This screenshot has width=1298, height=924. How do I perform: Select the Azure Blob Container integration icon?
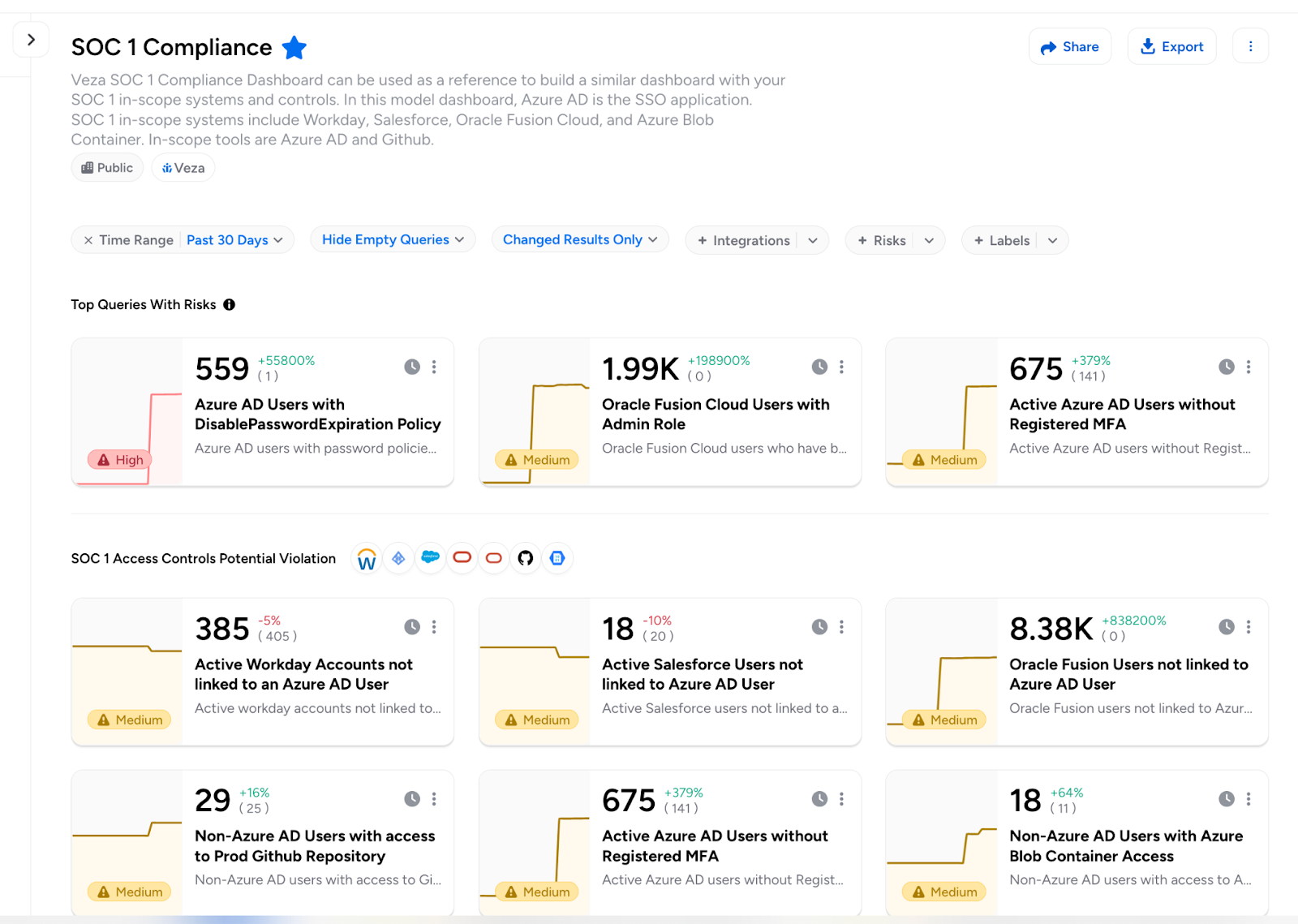557,558
